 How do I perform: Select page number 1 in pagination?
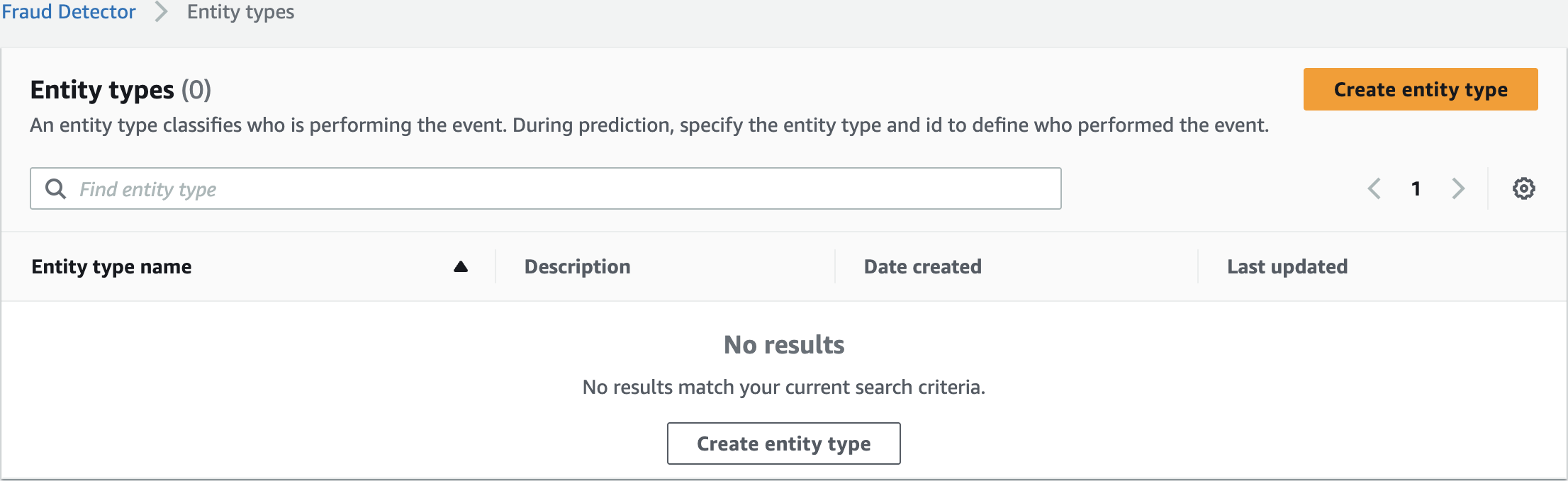click(x=1416, y=188)
